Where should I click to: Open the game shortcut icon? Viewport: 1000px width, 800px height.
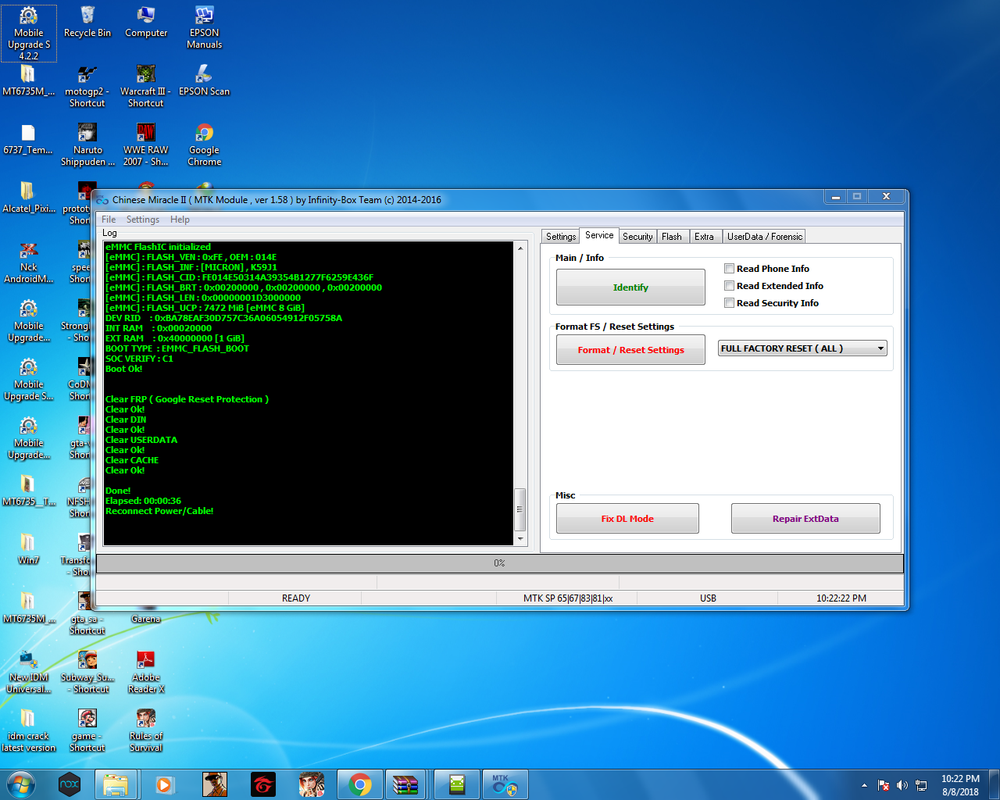(87, 731)
